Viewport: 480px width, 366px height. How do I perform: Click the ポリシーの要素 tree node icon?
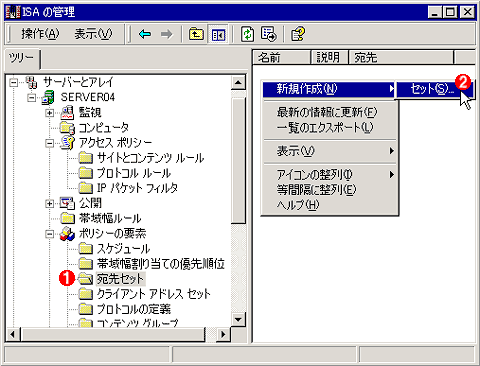point(67,234)
